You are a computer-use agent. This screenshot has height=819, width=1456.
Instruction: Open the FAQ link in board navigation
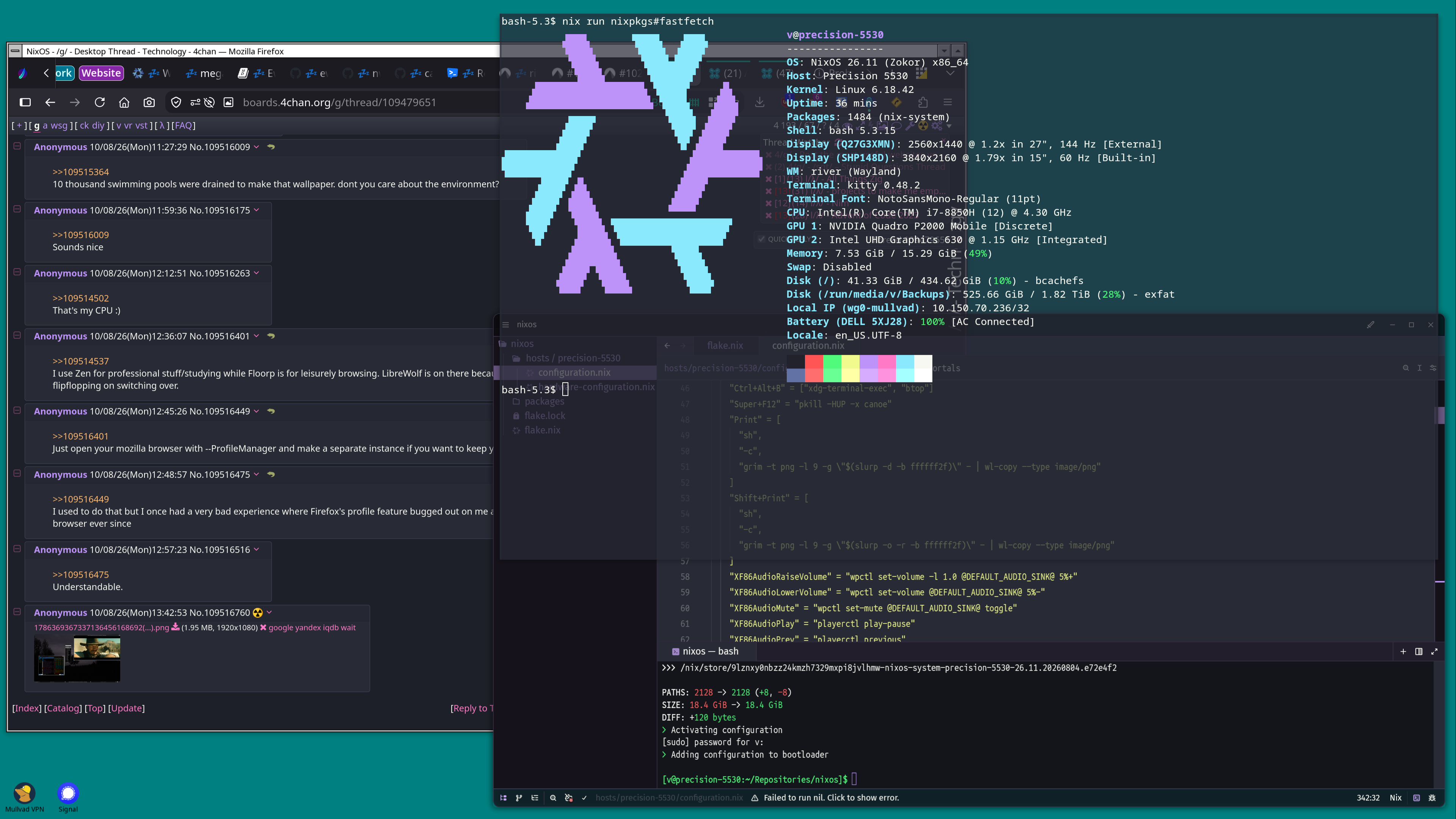183,126
